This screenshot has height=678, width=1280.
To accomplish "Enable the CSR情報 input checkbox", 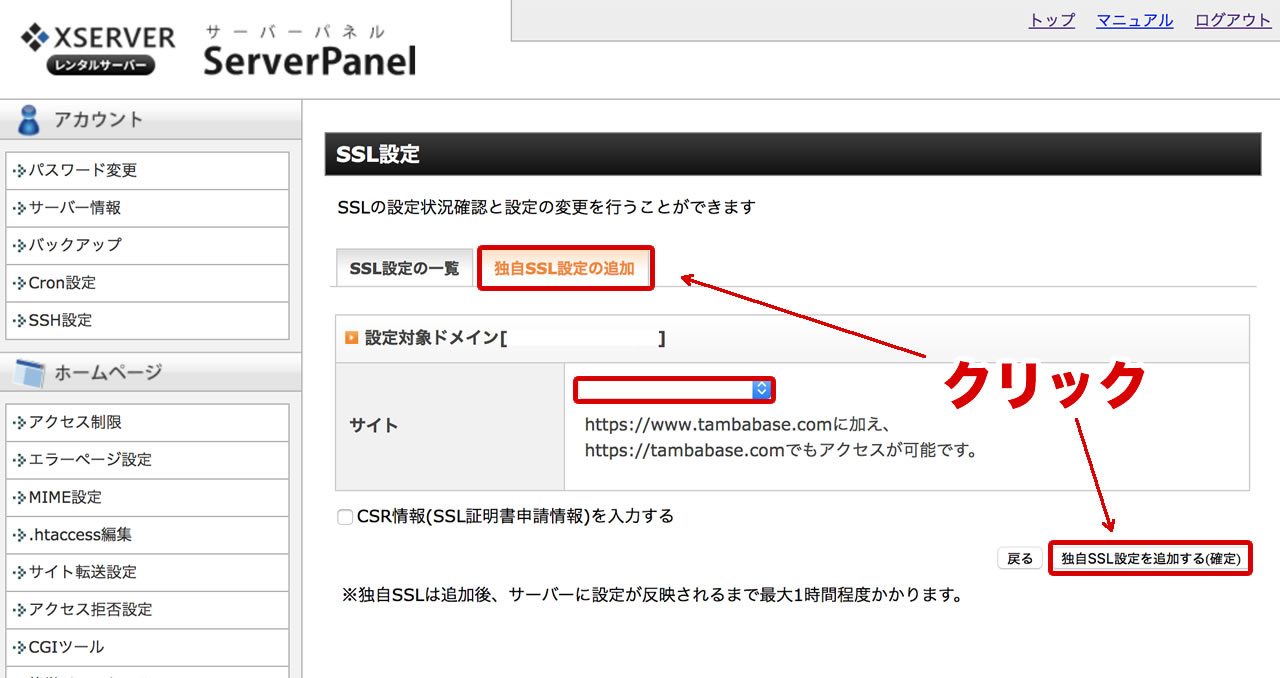I will click(x=345, y=517).
